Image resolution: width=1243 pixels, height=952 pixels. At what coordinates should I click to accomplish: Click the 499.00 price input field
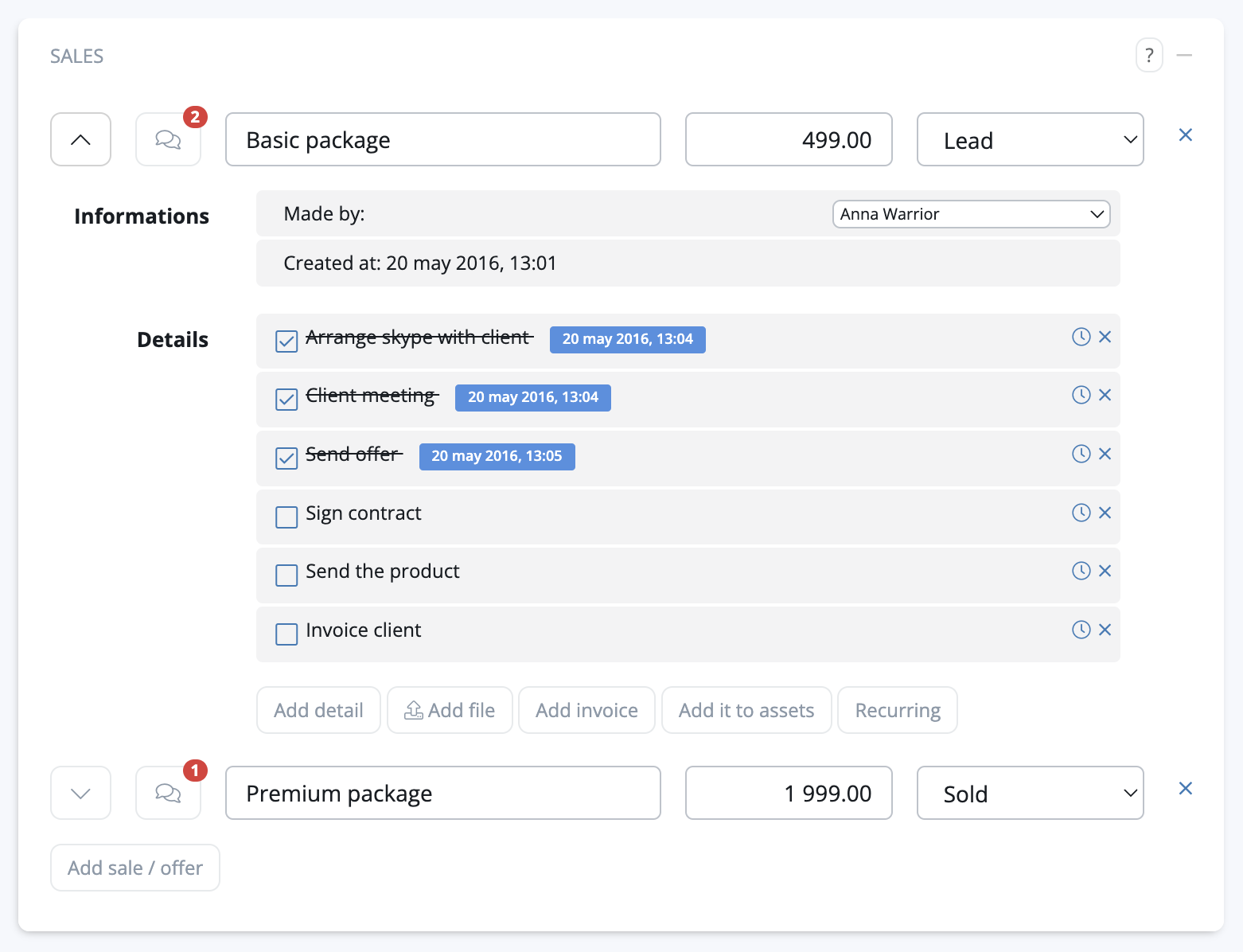coord(788,140)
